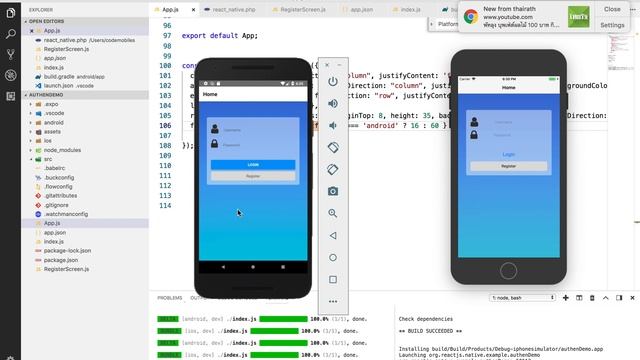640x360 pixels.
Task: Close the App.js editor tab
Action: (x=193, y=9)
